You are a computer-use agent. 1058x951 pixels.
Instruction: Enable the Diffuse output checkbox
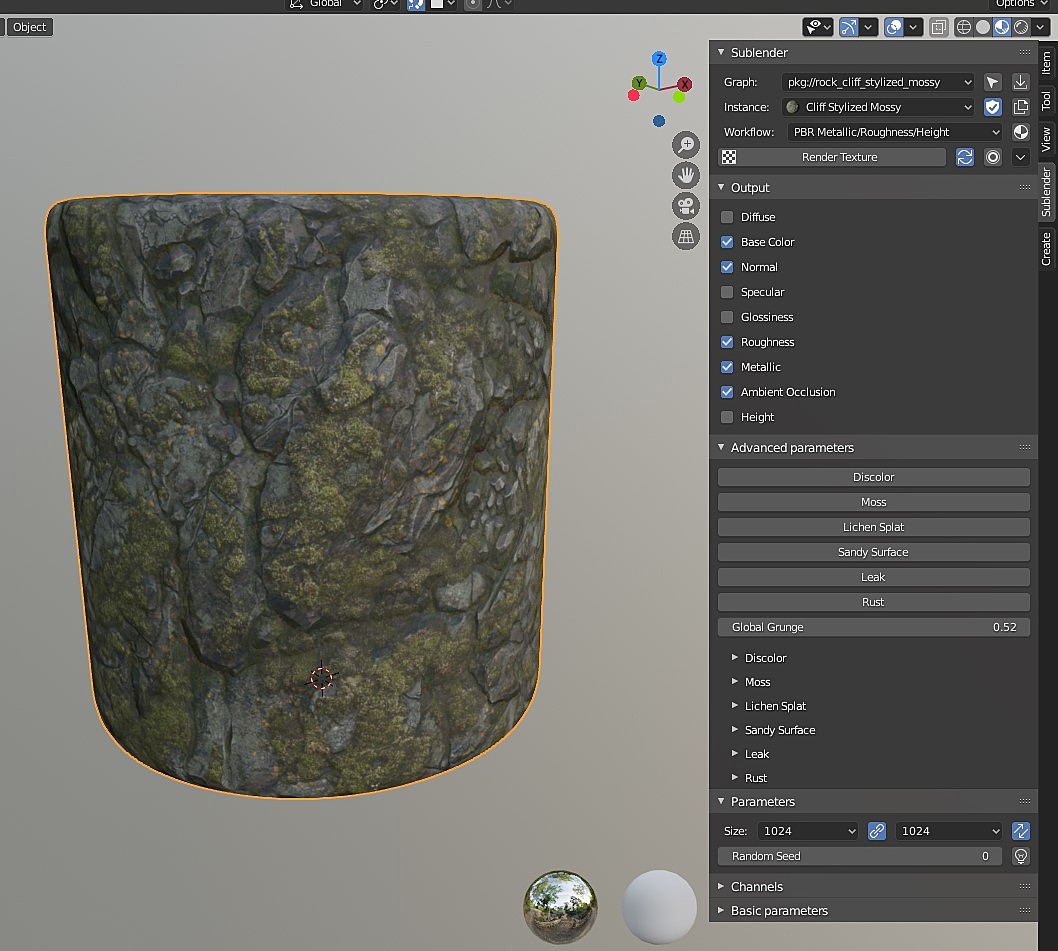pos(727,217)
